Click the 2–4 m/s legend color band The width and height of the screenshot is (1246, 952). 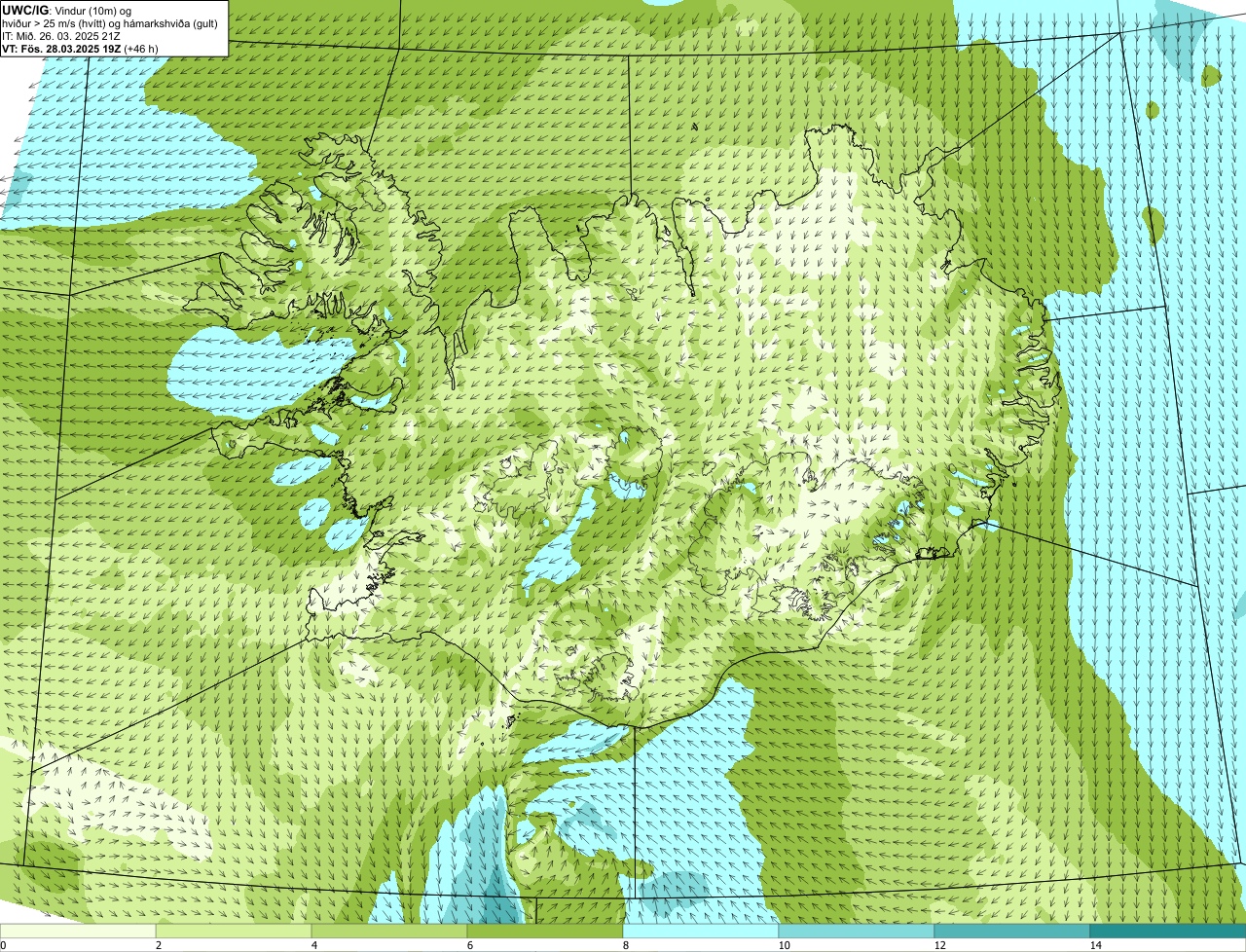[x=234, y=931]
